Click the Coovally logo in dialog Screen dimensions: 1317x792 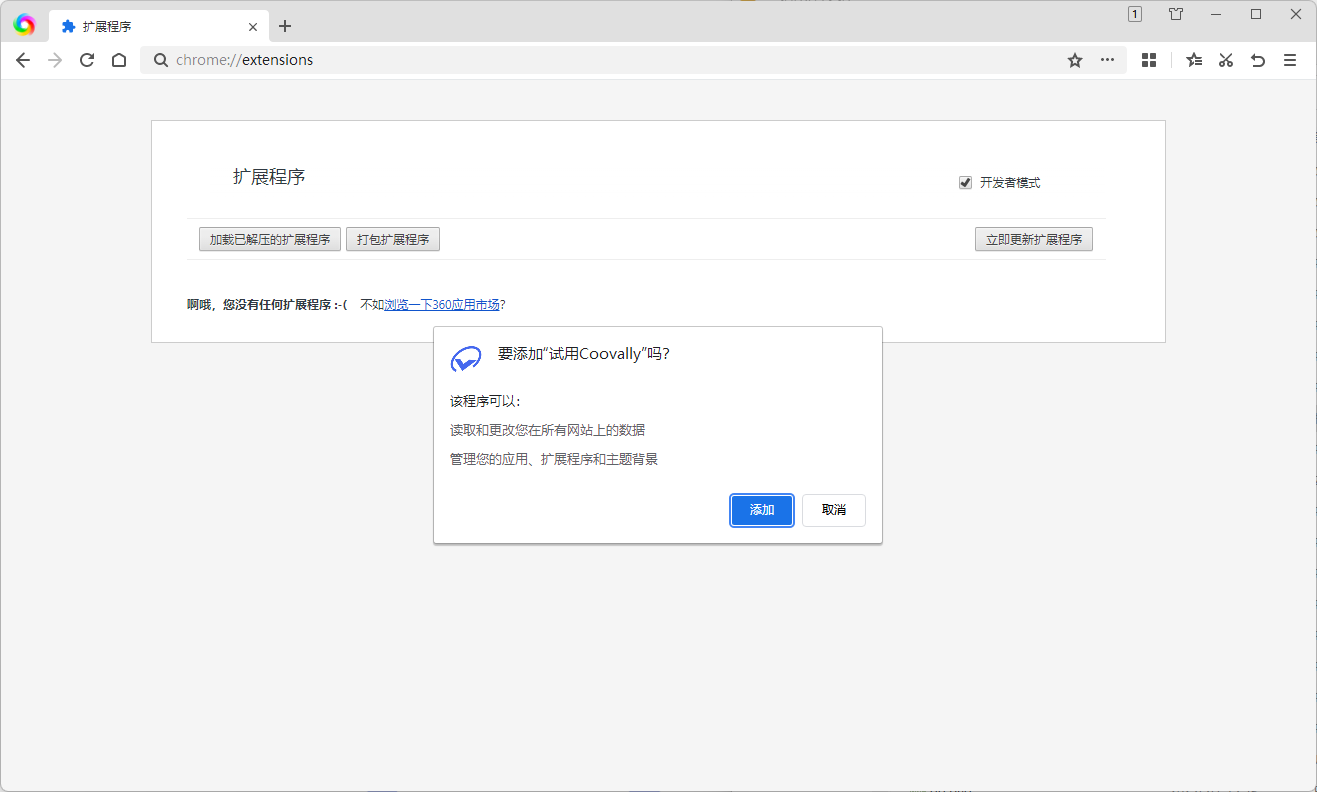coord(466,358)
